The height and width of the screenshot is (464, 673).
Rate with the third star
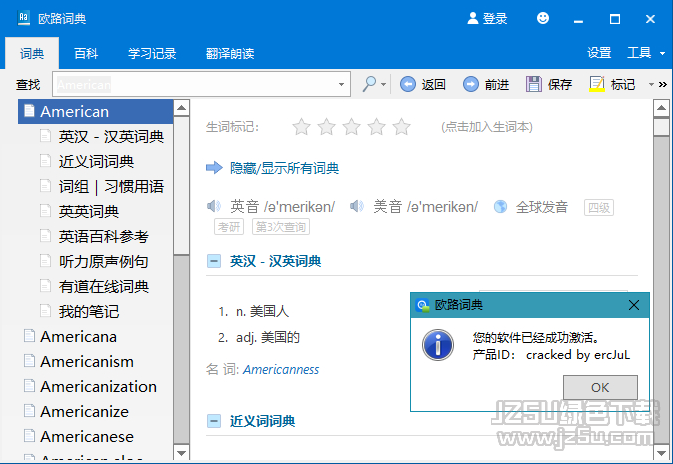[x=352, y=127]
